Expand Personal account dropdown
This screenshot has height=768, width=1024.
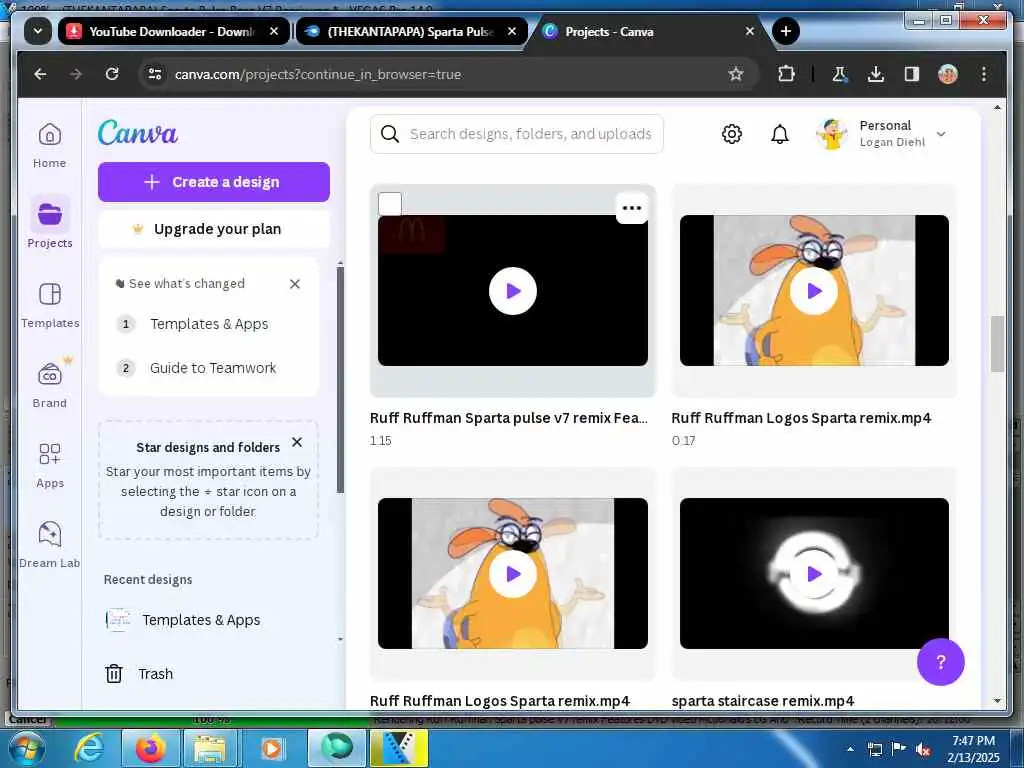pyautogui.click(x=941, y=134)
